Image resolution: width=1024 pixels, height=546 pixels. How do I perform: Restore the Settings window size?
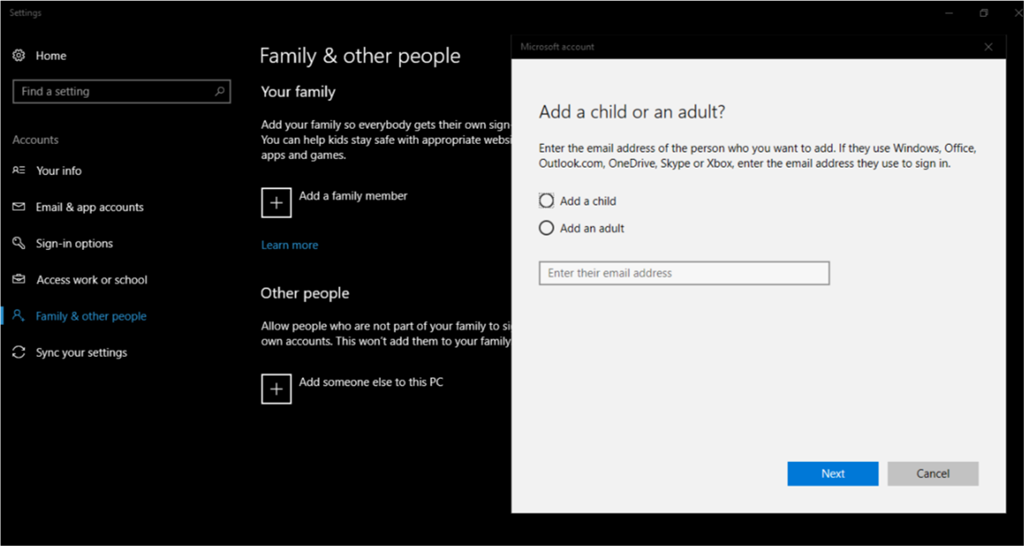click(x=984, y=13)
